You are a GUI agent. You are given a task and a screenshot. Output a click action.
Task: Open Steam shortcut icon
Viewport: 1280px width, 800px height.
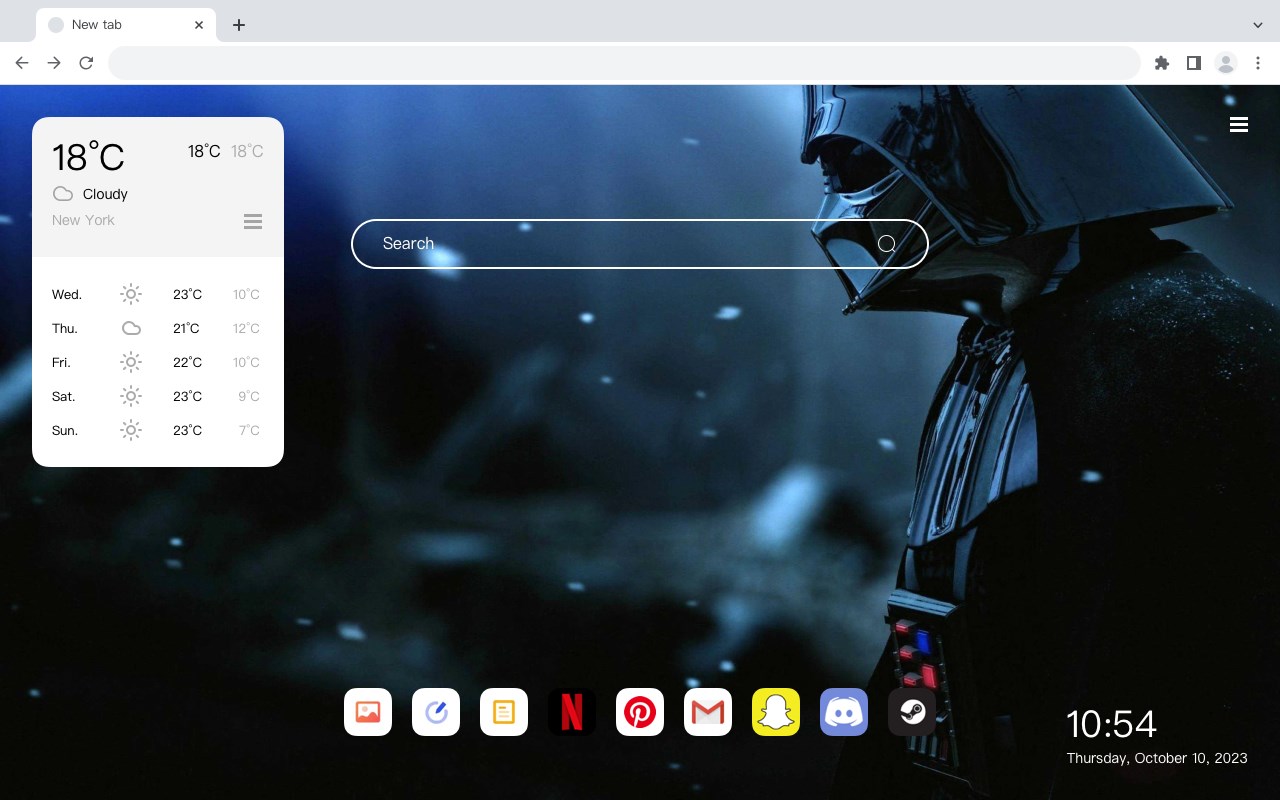(x=912, y=712)
